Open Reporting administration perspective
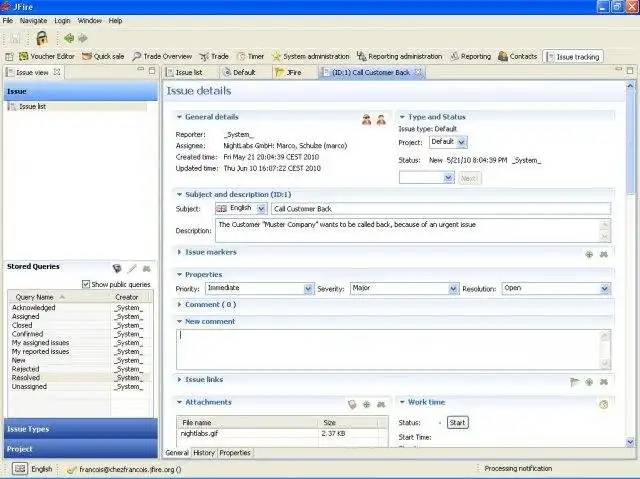 tap(400, 56)
